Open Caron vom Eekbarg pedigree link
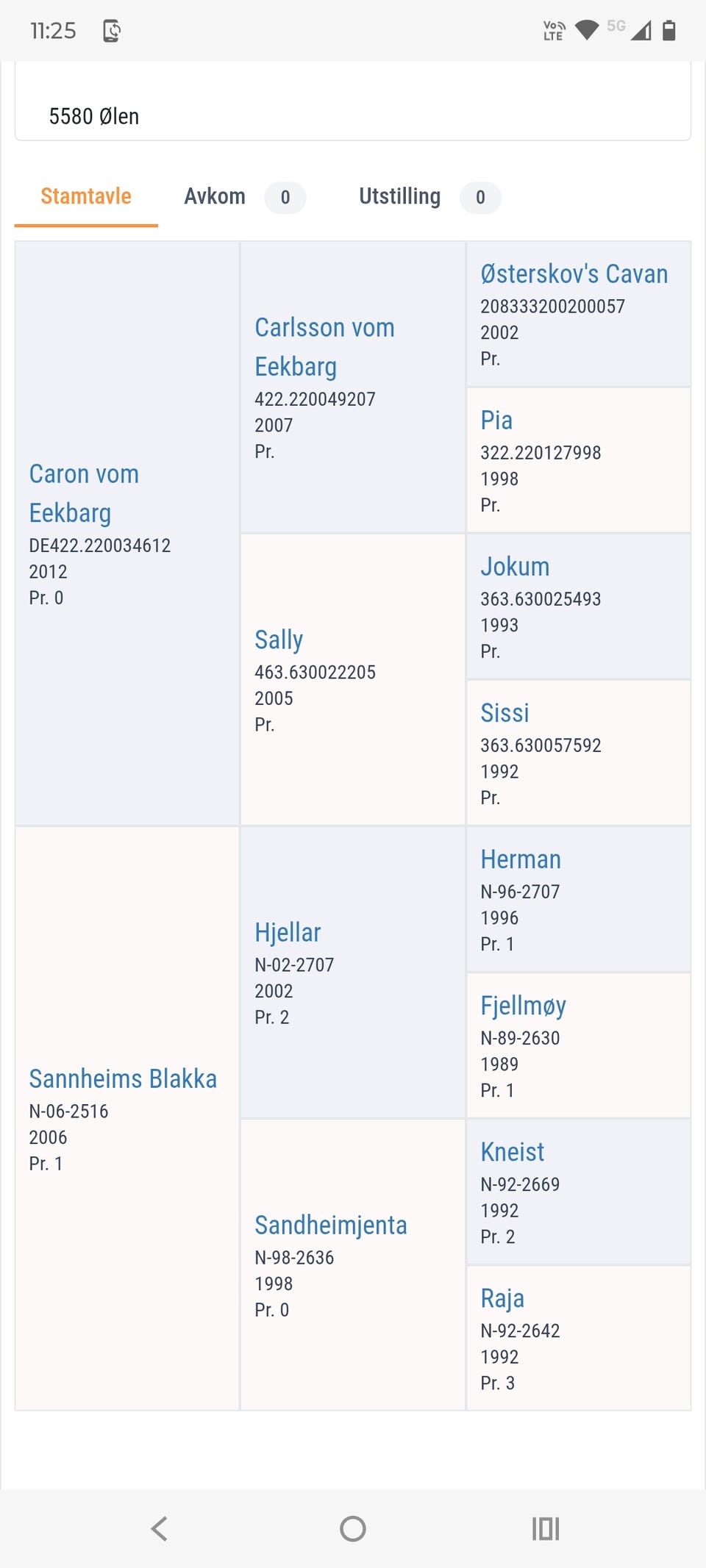706x1568 pixels. pyautogui.click(x=84, y=493)
